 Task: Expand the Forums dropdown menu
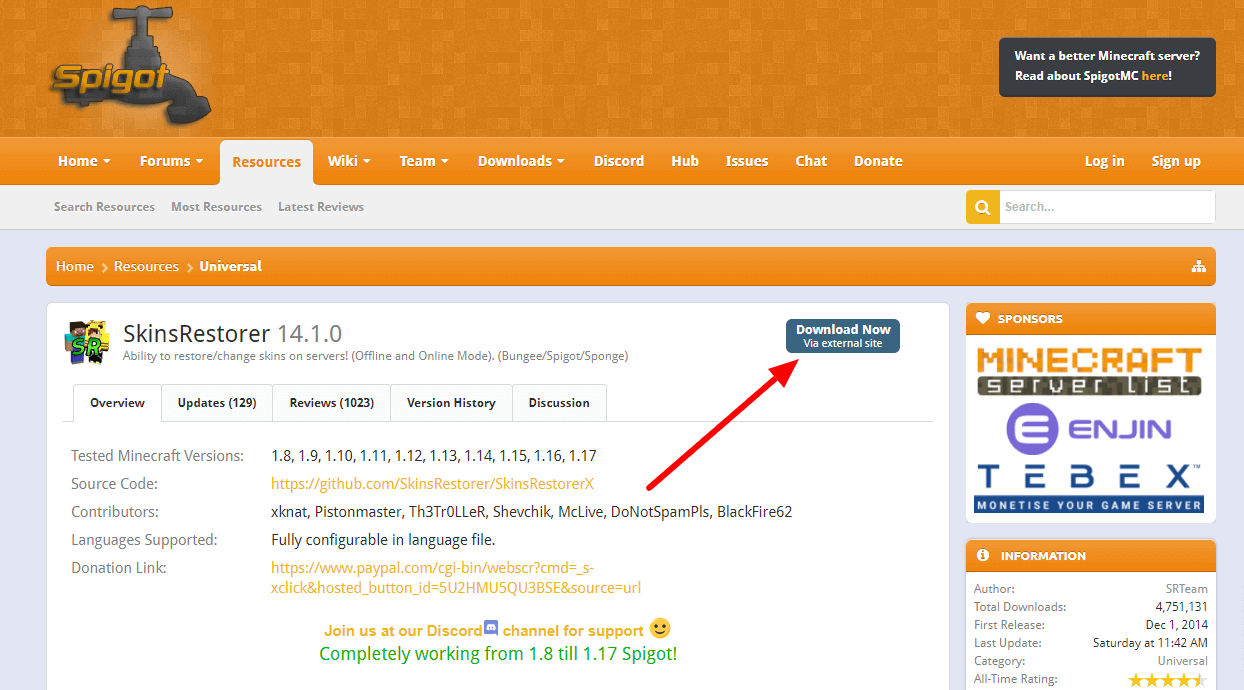click(x=171, y=161)
